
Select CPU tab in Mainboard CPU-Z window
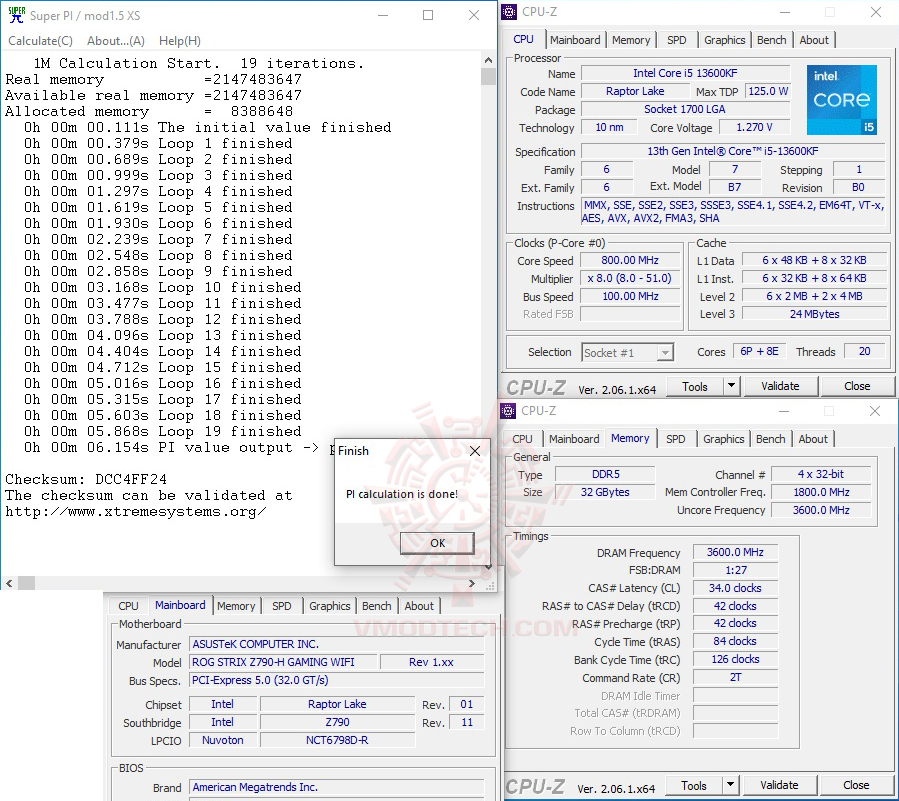point(128,605)
